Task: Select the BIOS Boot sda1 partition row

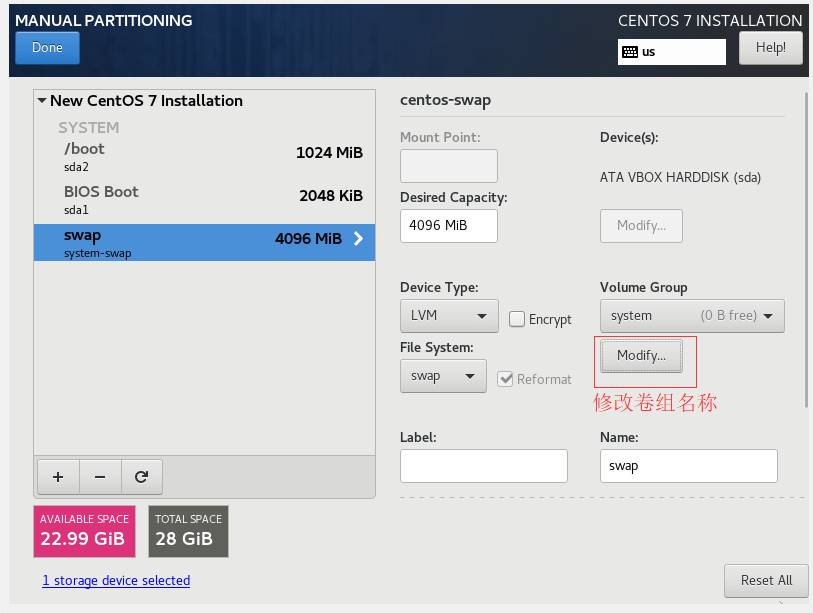Action: pyautogui.click(x=204, y=200)
